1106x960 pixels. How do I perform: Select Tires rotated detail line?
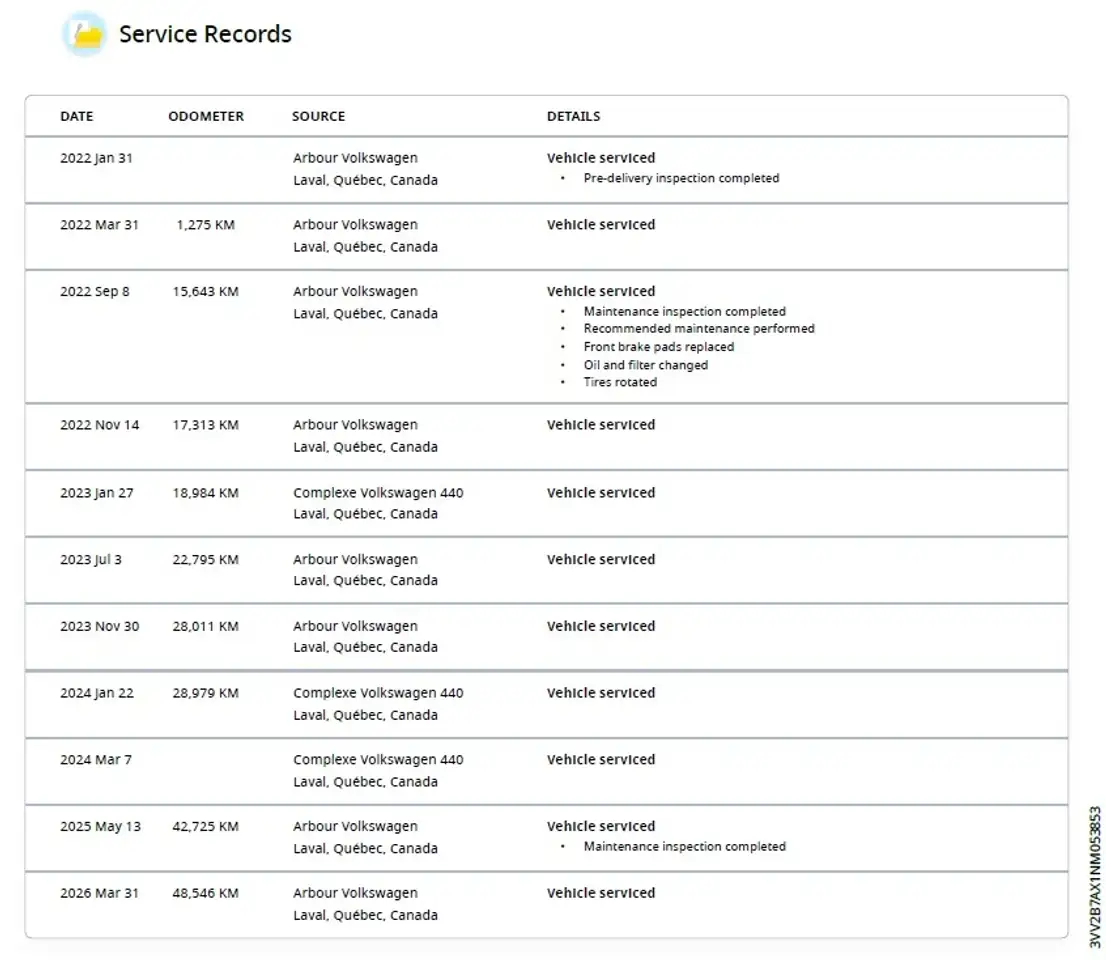(620, 382)
